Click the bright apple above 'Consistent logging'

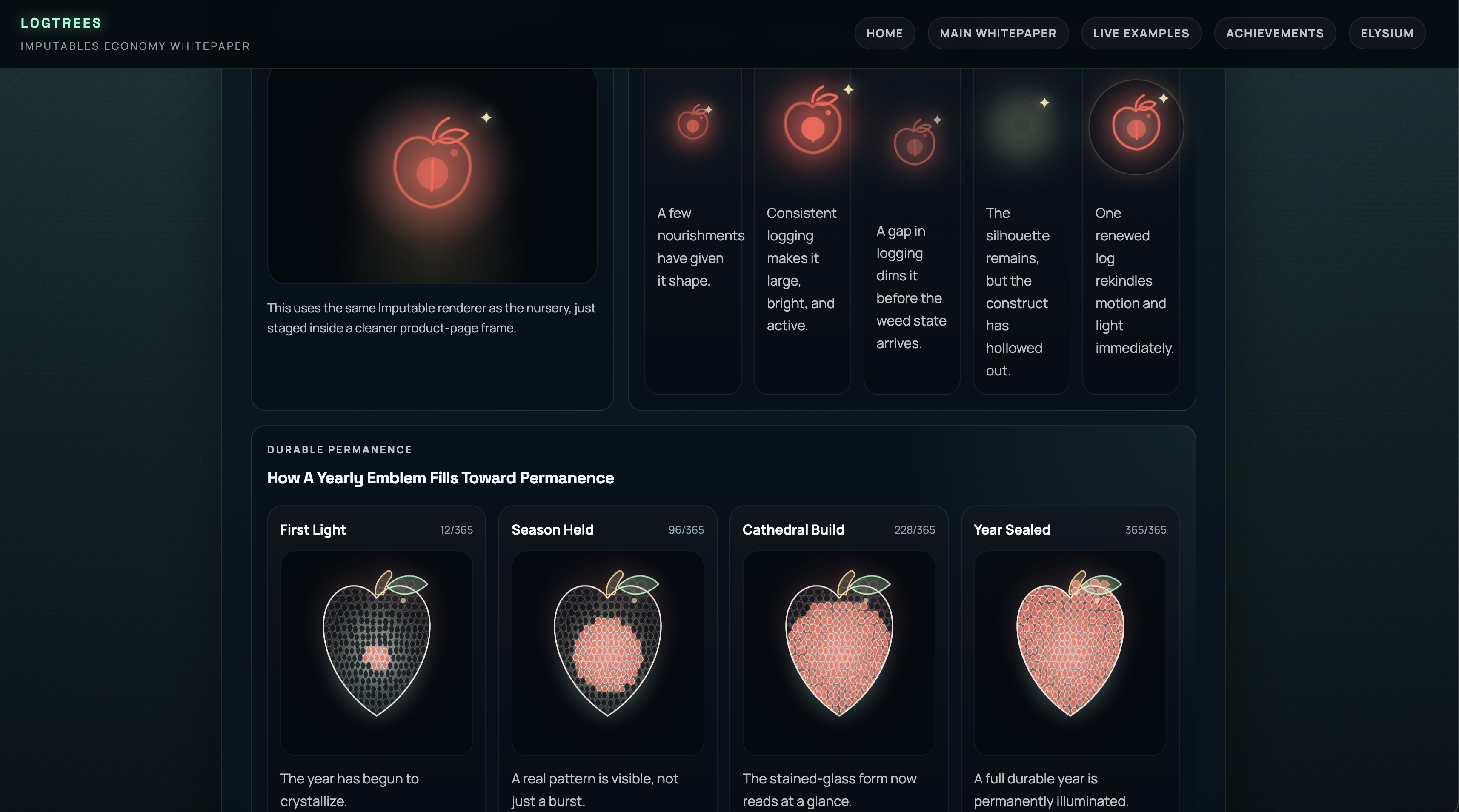click(813, 120)
